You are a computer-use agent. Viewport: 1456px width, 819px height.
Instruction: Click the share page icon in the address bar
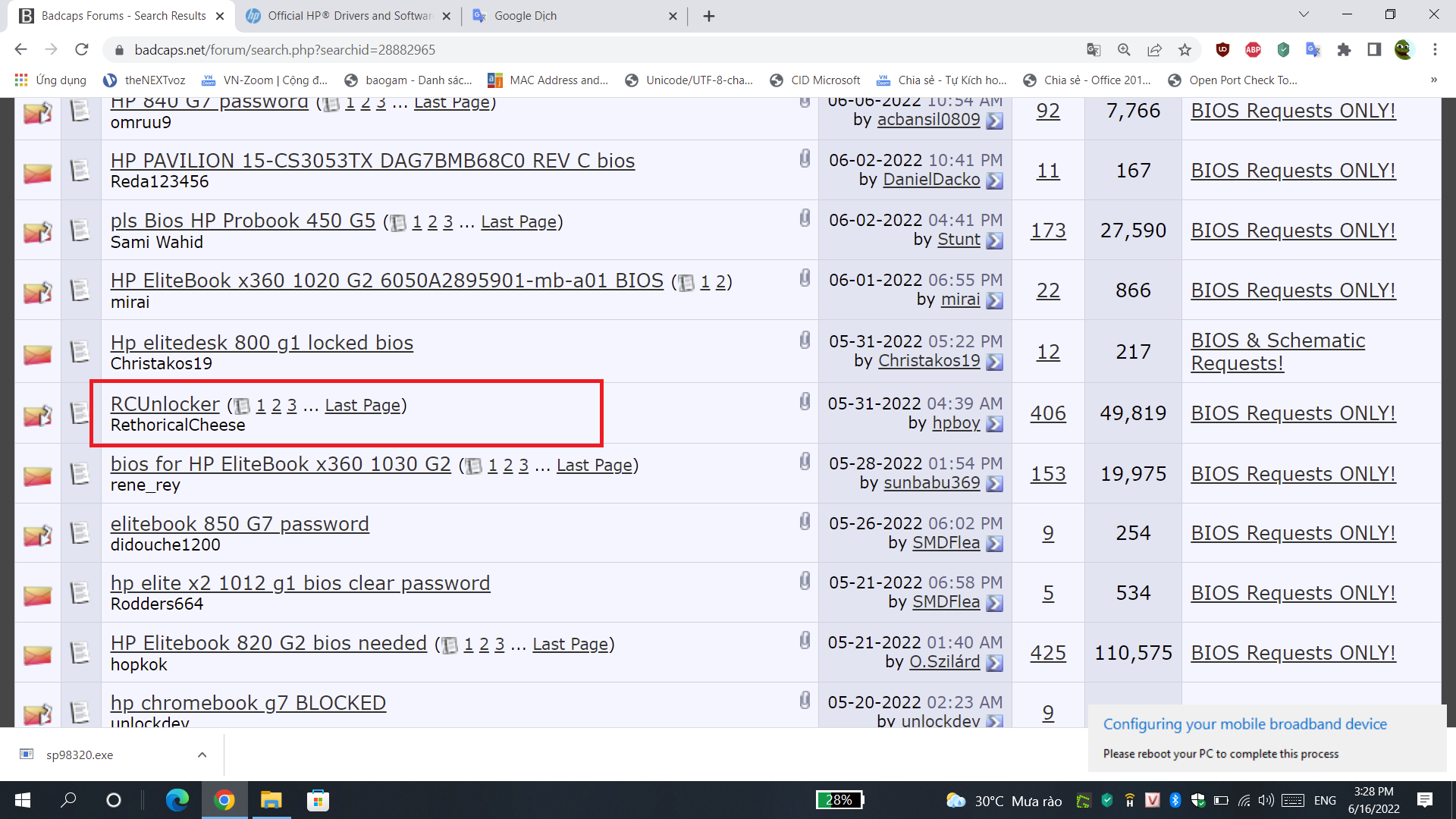1154,50
